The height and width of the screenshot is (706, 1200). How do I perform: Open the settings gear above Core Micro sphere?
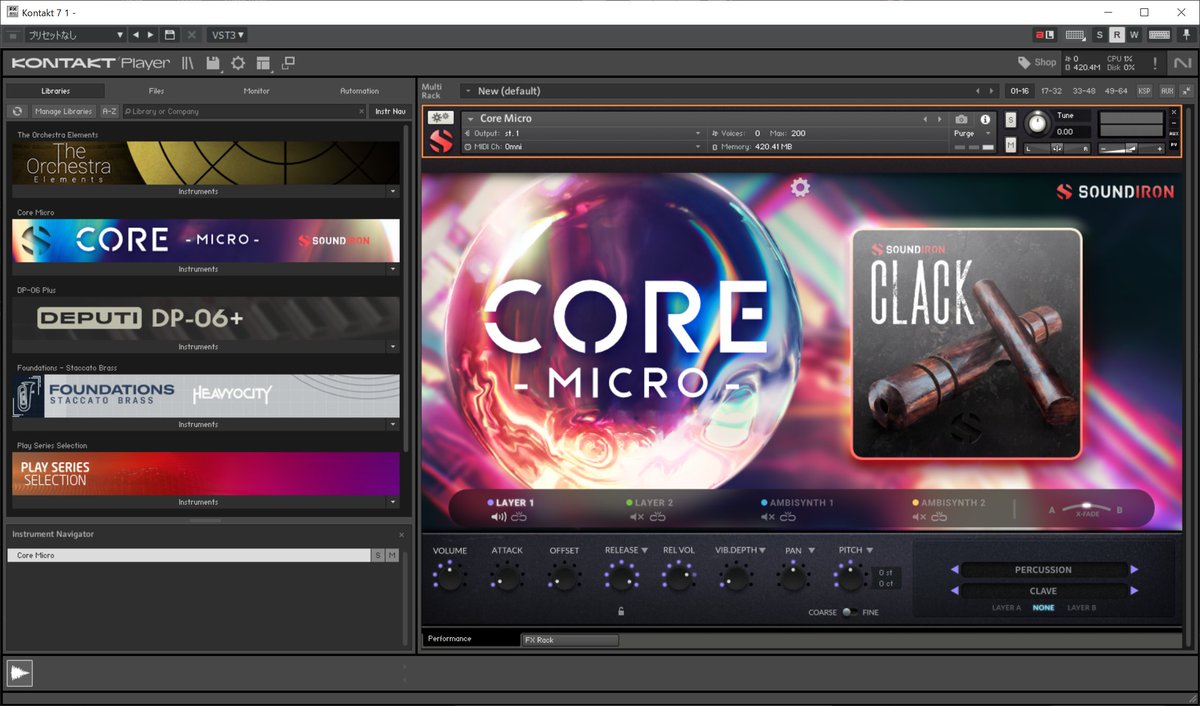click(800, 187)
